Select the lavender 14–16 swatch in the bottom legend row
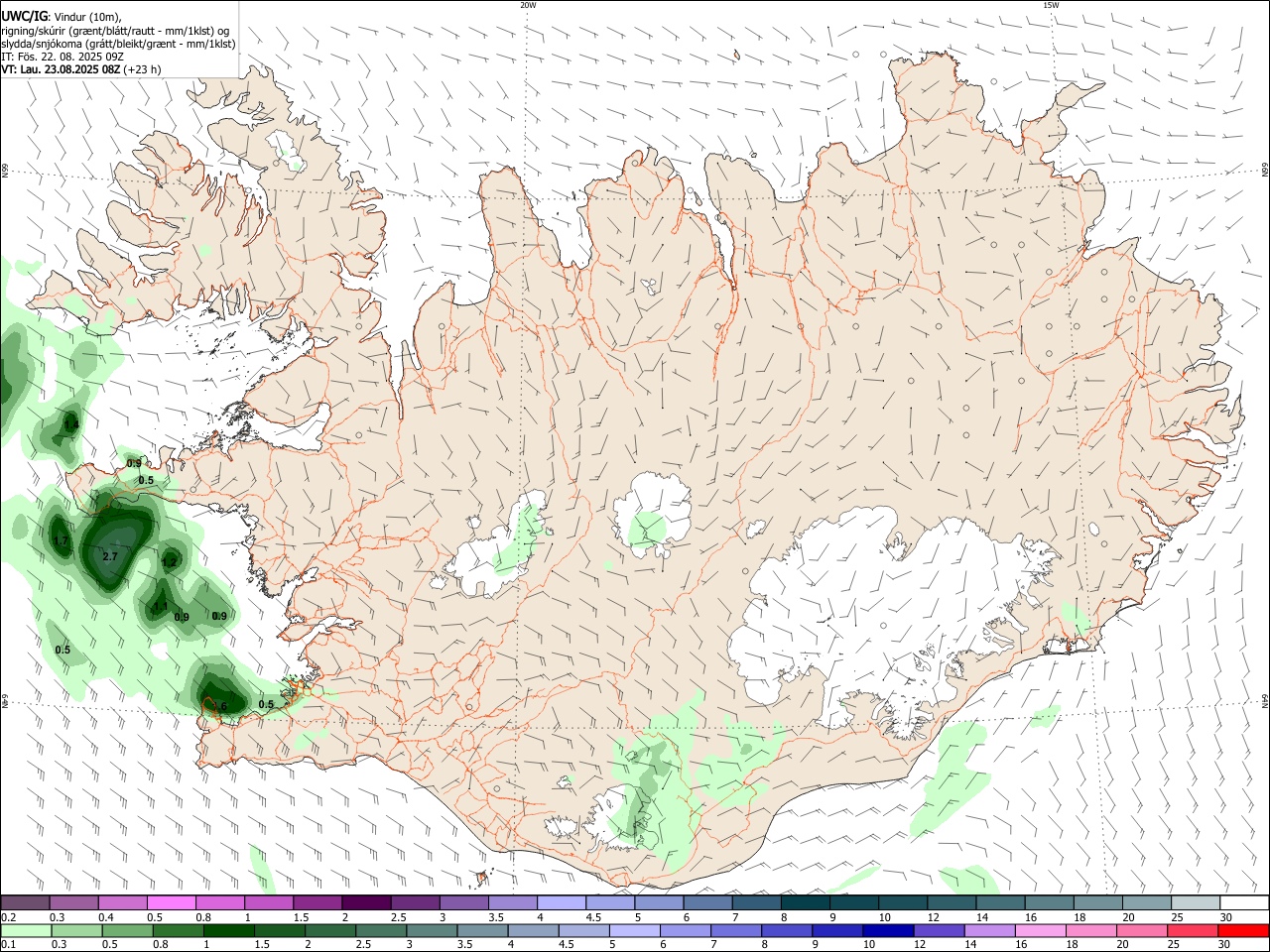Image resolution: width=1270 pixels, height=952 pixels. tap(990, 930)
